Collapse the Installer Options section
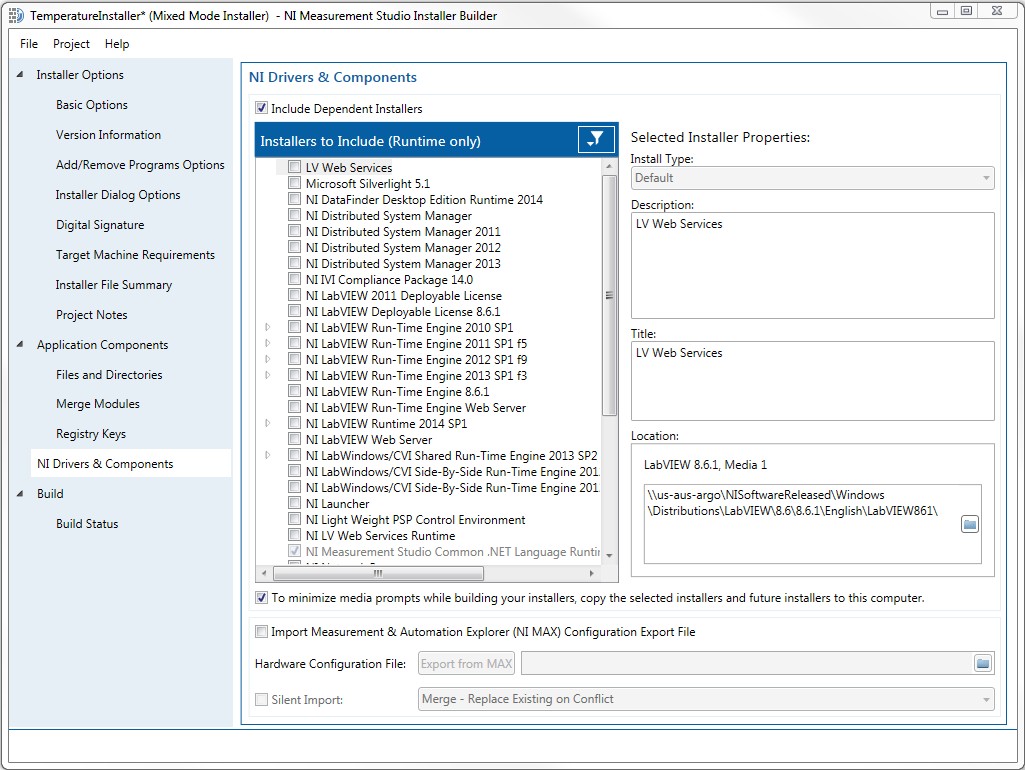Image resolution: width=1025 pixels, height=770 pixels. [x=18, y=74]
